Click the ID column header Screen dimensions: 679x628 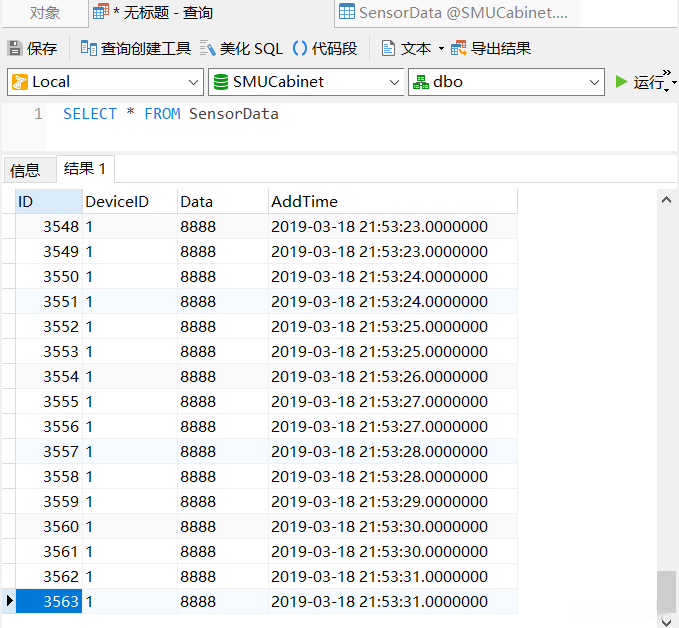[x=49, y=201]
